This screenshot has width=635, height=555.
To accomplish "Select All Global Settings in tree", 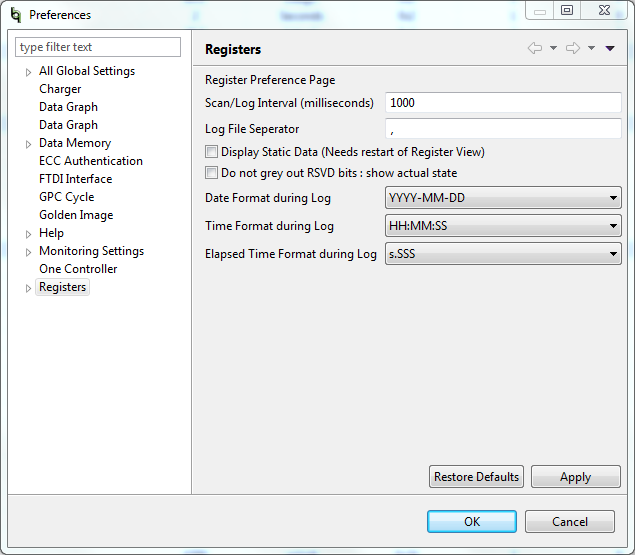I will point(87,71).
